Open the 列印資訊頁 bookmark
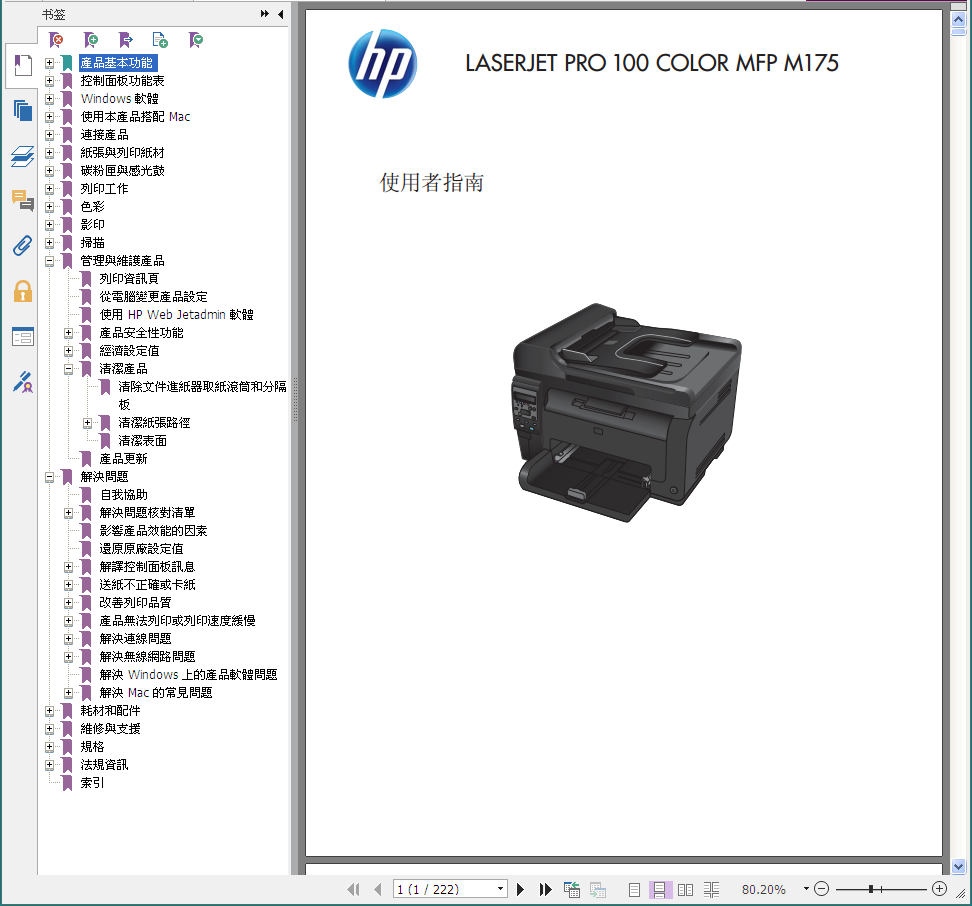The width and height of the screenshot is (972, 906). (x=129, y=279)
